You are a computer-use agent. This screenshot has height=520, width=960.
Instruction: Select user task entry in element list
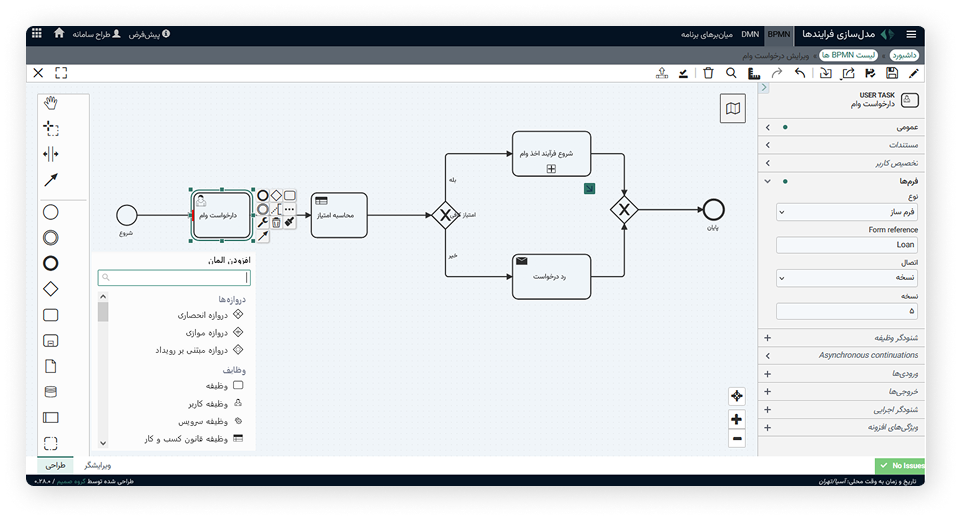tap(215, 404)
